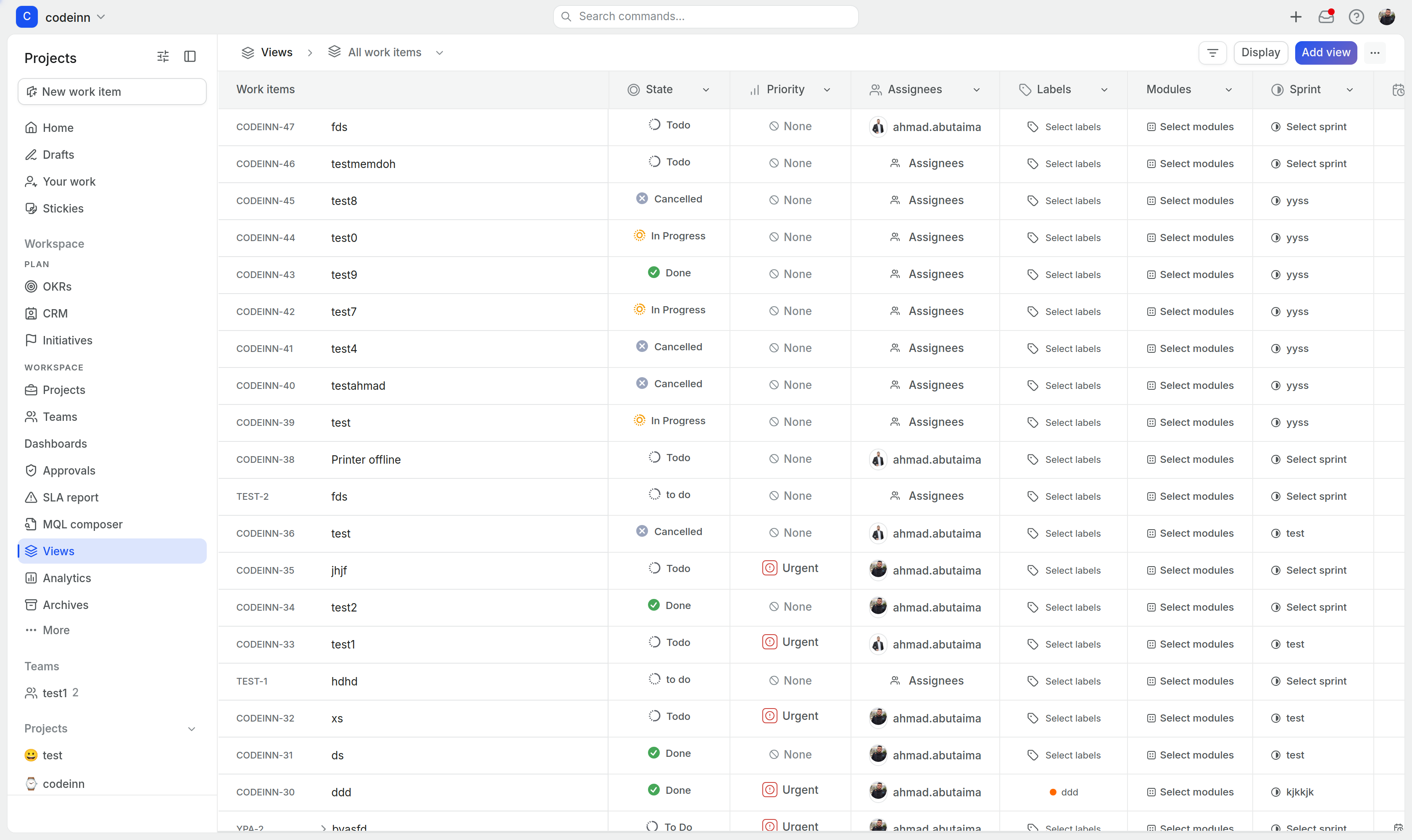Open the user profile avatar
The image size is (1412, 840).
coord(1386,17)
